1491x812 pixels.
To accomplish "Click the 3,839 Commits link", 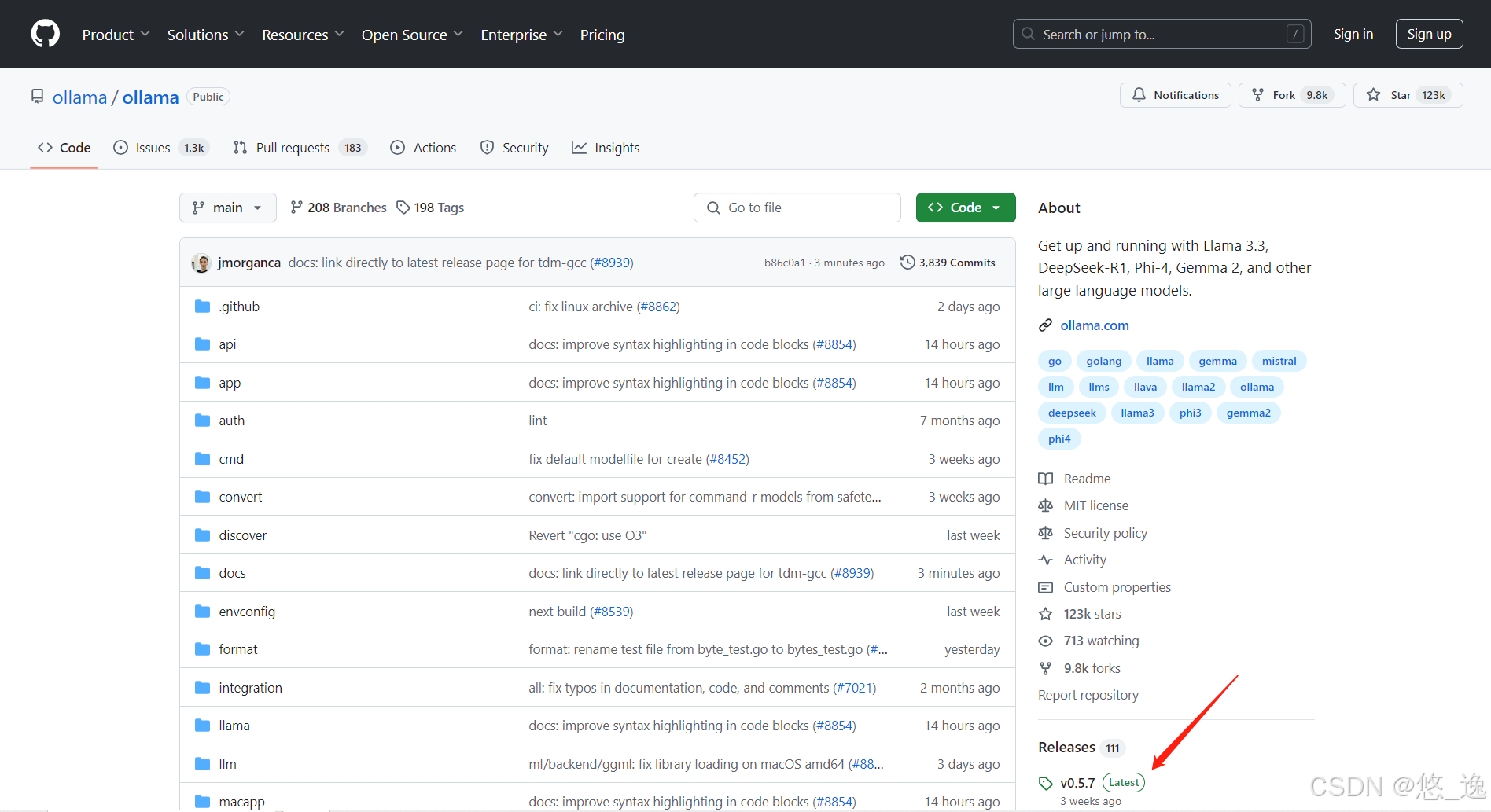I will pos(948,263).
